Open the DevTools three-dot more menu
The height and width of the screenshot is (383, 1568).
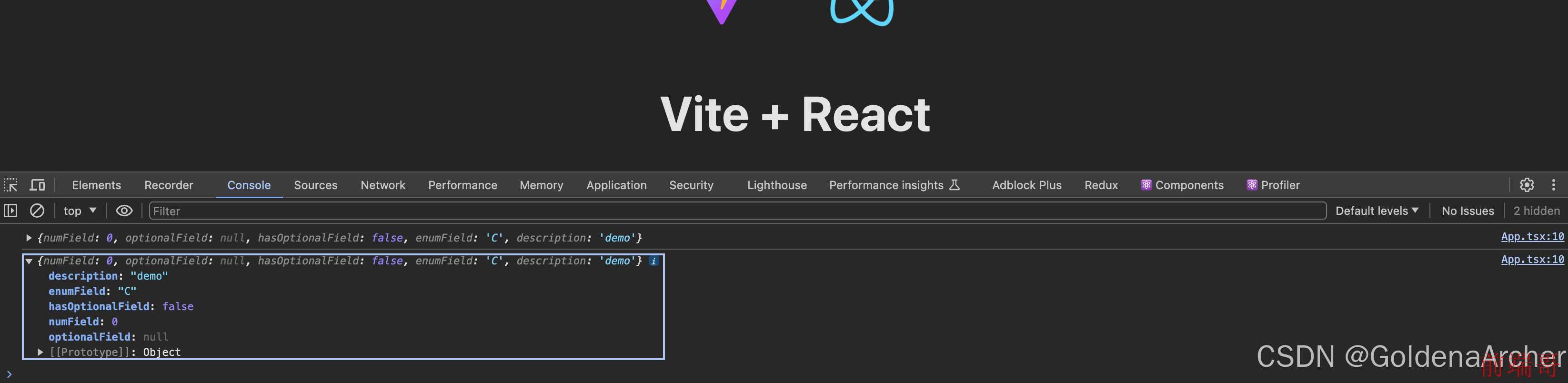coord(1553,184)
